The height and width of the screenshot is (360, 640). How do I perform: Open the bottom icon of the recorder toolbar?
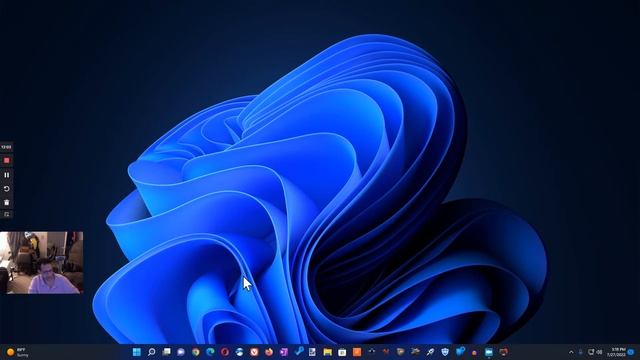coord(7,214)
